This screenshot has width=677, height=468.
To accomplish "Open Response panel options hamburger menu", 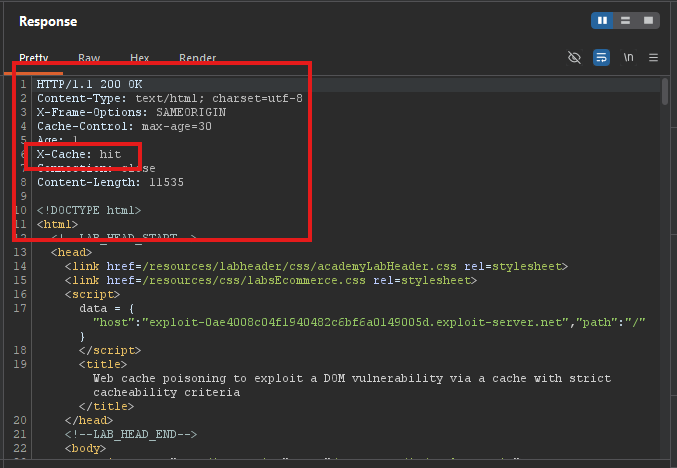I will (x=653, y=57).
